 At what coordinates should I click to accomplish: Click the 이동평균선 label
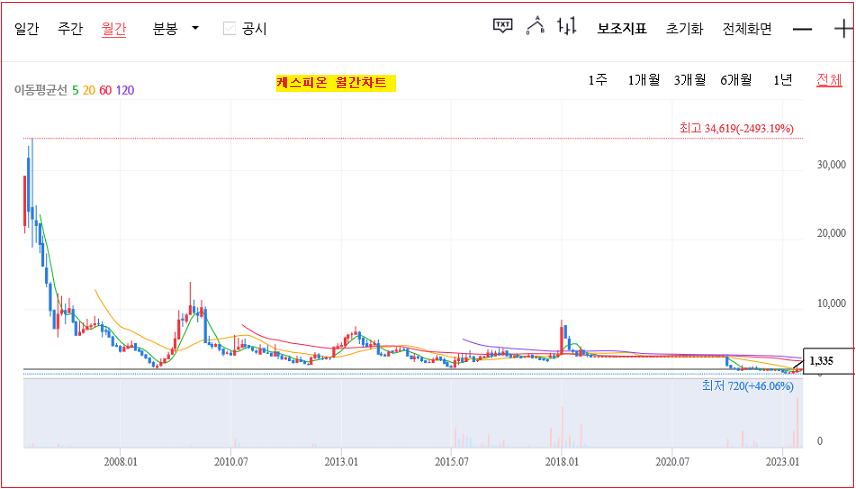pos(41,90)
